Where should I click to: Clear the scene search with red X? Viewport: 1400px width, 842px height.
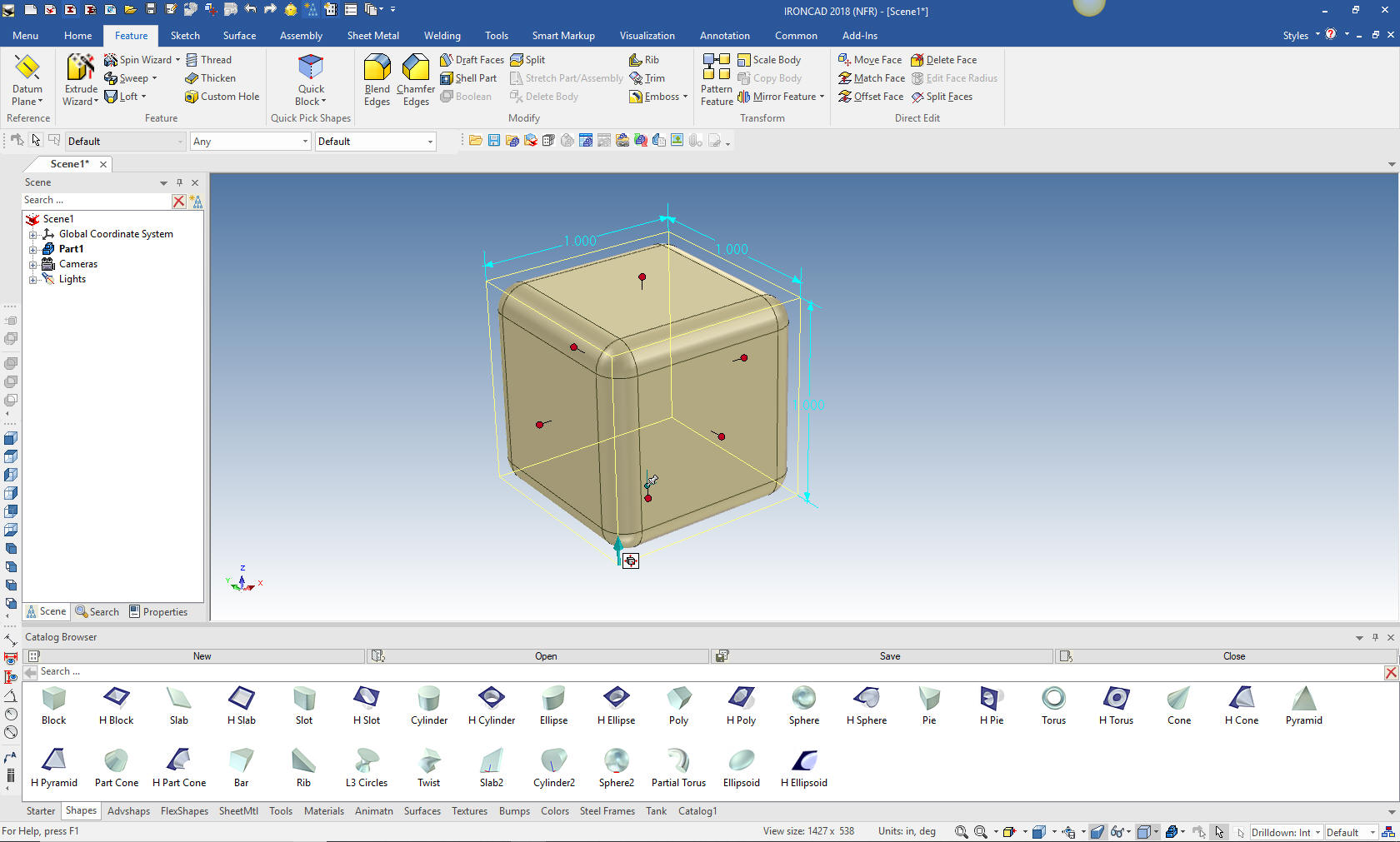(x=178, y=201)
